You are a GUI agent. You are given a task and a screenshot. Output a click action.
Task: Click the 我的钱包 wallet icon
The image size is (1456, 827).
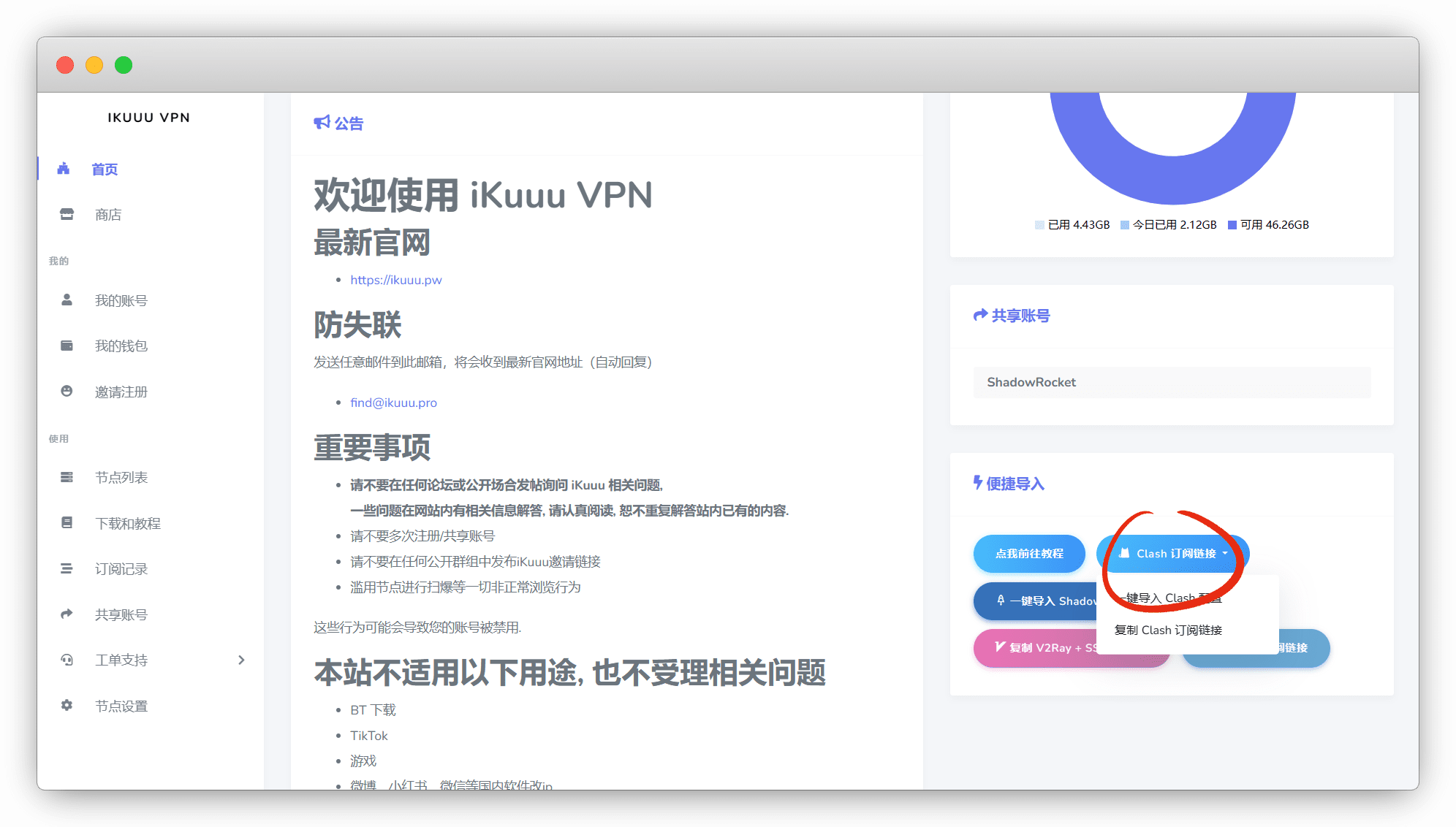tap(67, 346)
